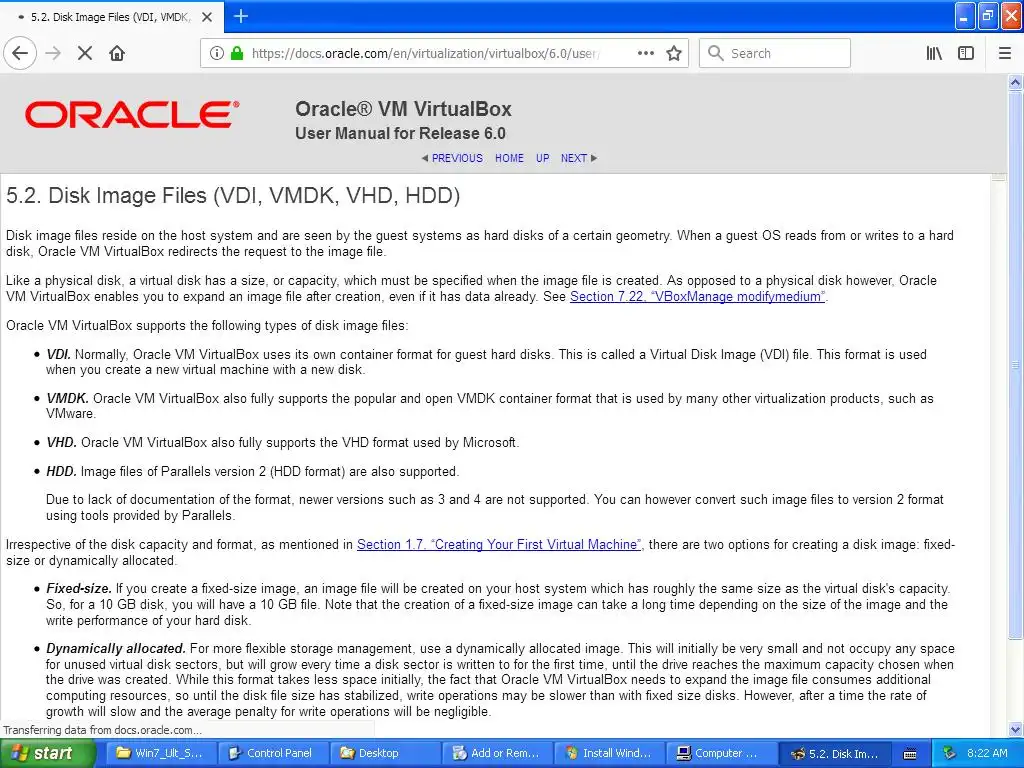Click Transferring data status bar text
This screenshot has width=1024, height=768.
(103, 730)
